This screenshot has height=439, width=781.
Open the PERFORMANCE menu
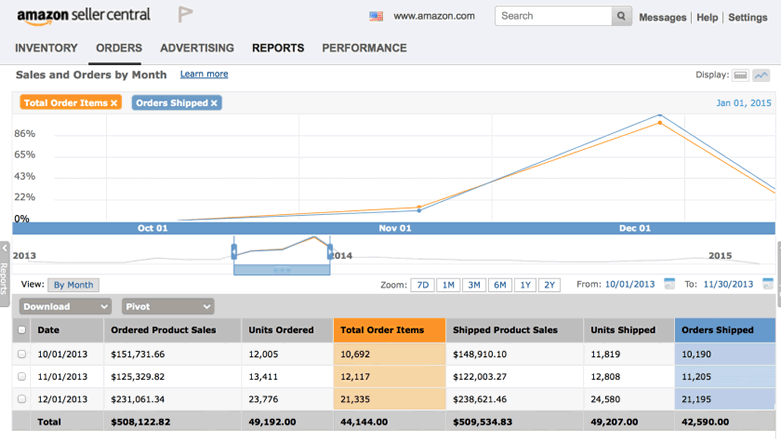(x=365, y=48)
